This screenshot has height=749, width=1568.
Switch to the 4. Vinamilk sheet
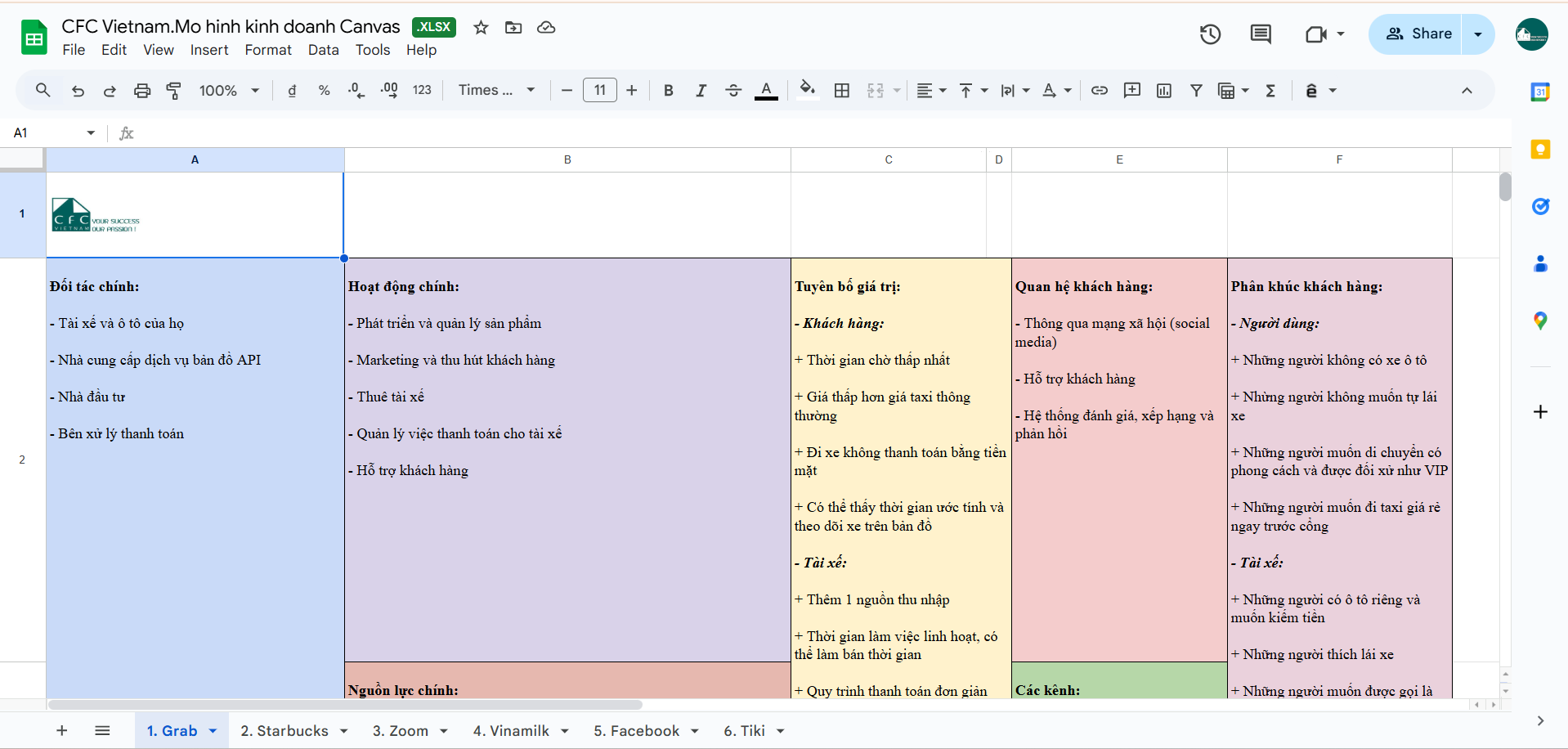point(511,731)
